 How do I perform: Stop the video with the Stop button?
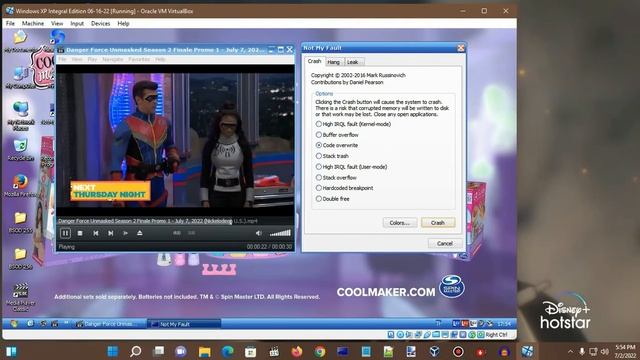[80, 233]
